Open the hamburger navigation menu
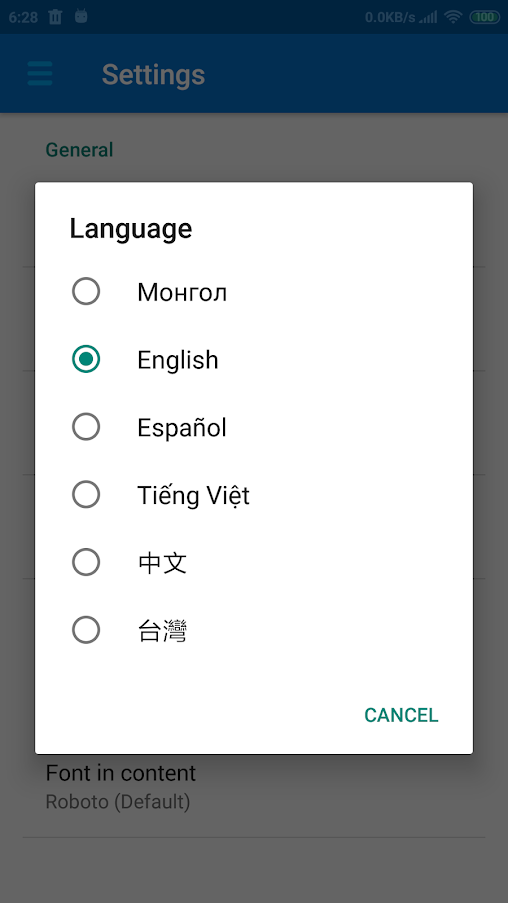508x903 pixels. click(x=40, y=74)
